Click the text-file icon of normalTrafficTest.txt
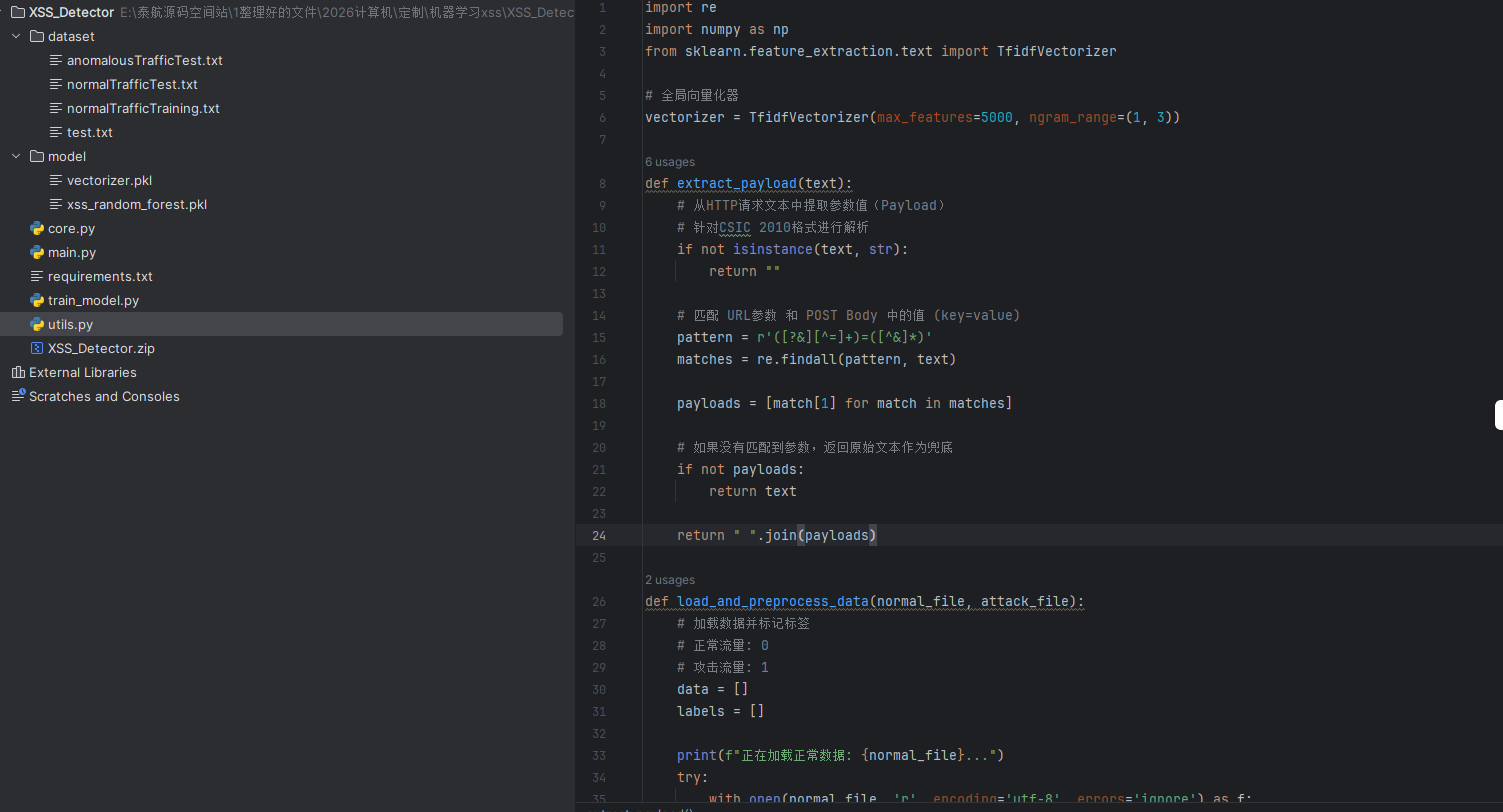 tap(56, 84)
